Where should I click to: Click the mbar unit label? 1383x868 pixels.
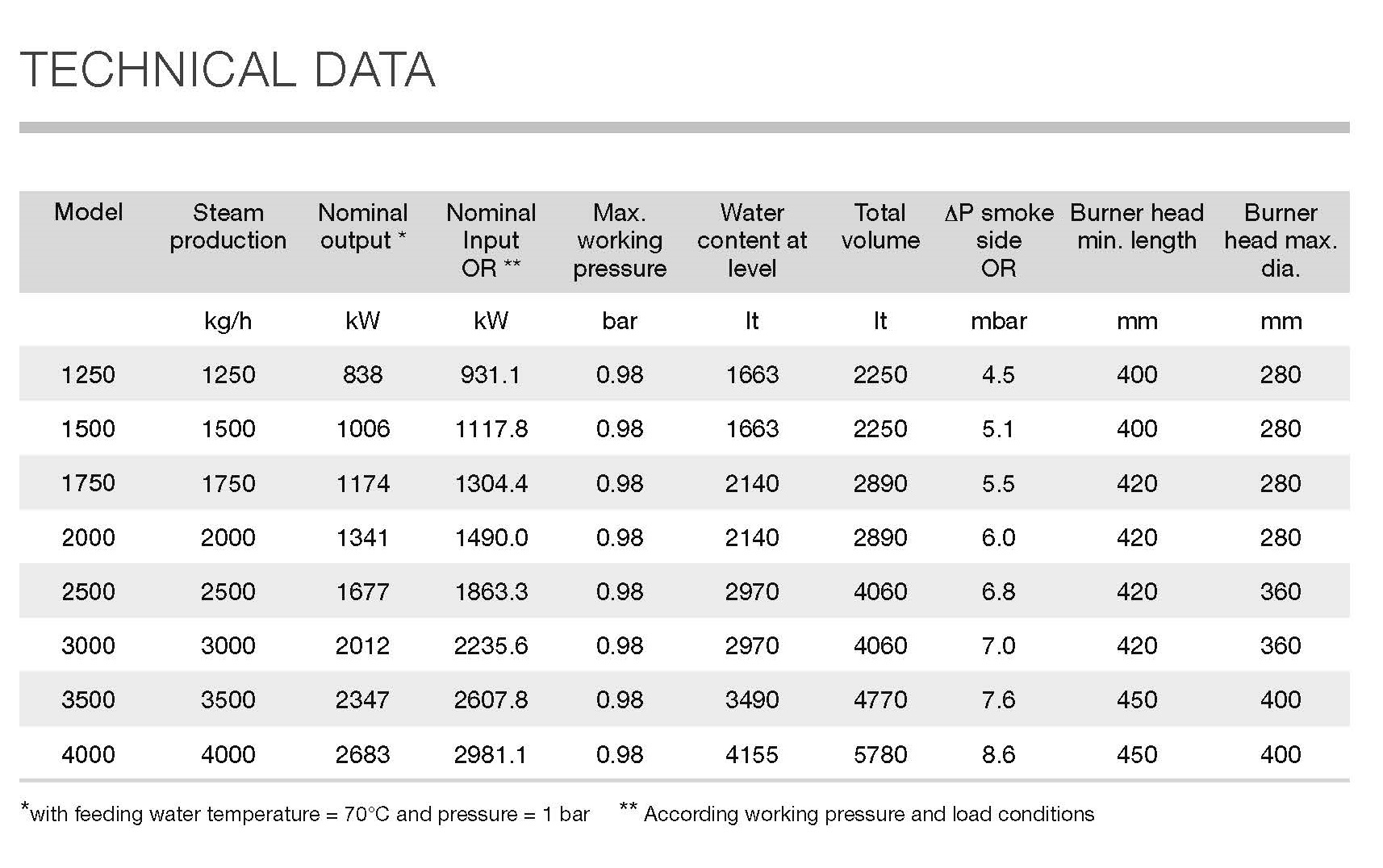click(x=999, y=321)
